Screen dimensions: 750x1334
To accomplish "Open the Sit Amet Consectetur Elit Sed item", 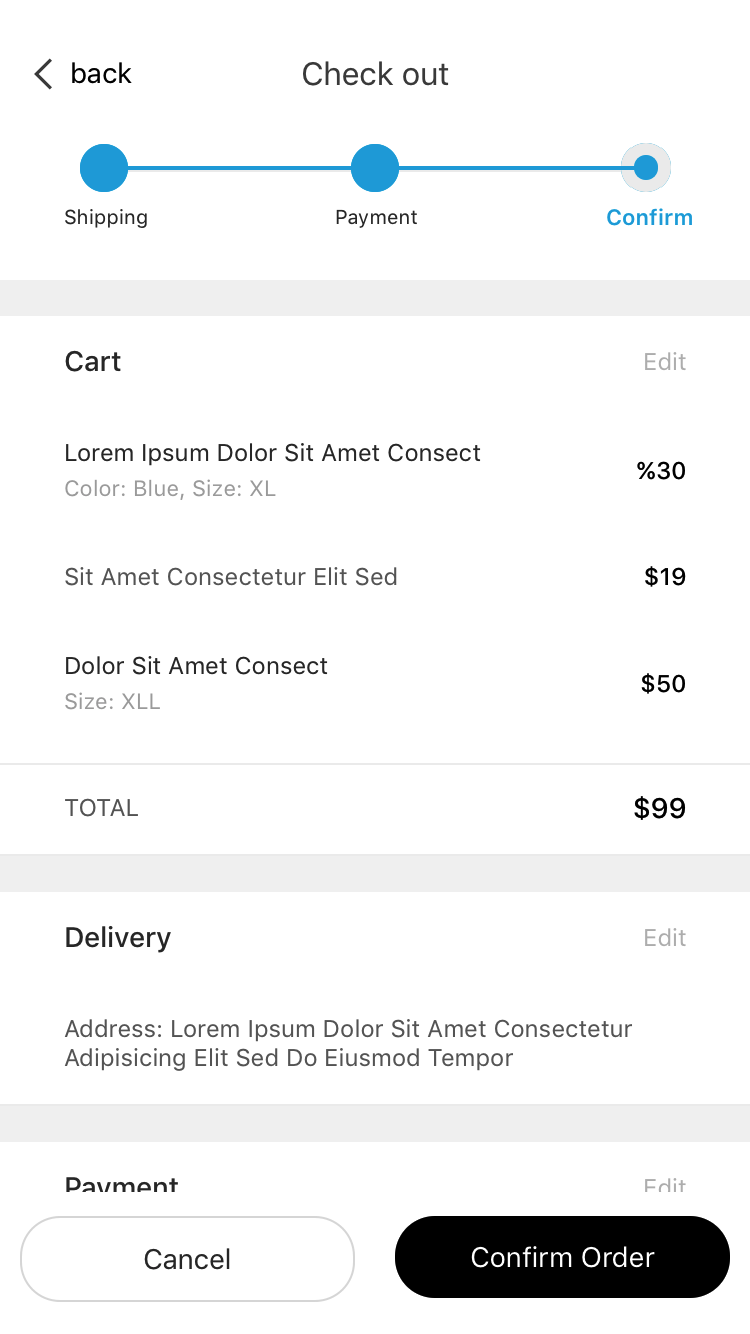I will pos(231,577).
